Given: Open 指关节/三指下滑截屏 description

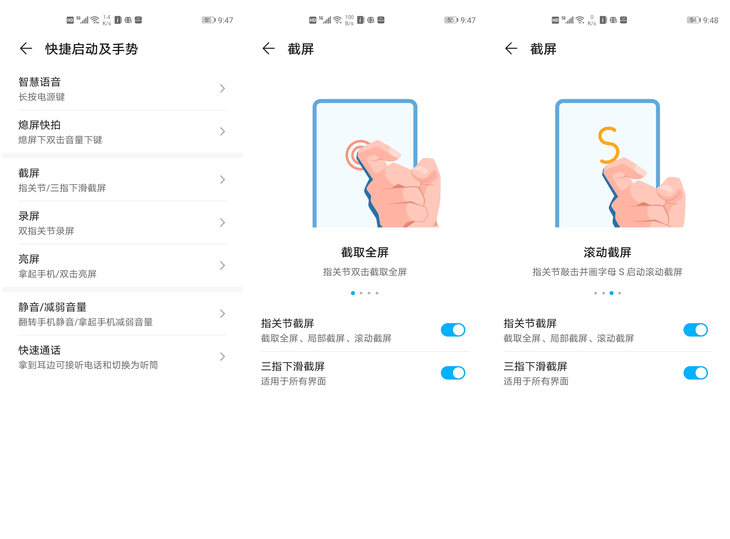Looking at the screenshot, I should [62, 188].
